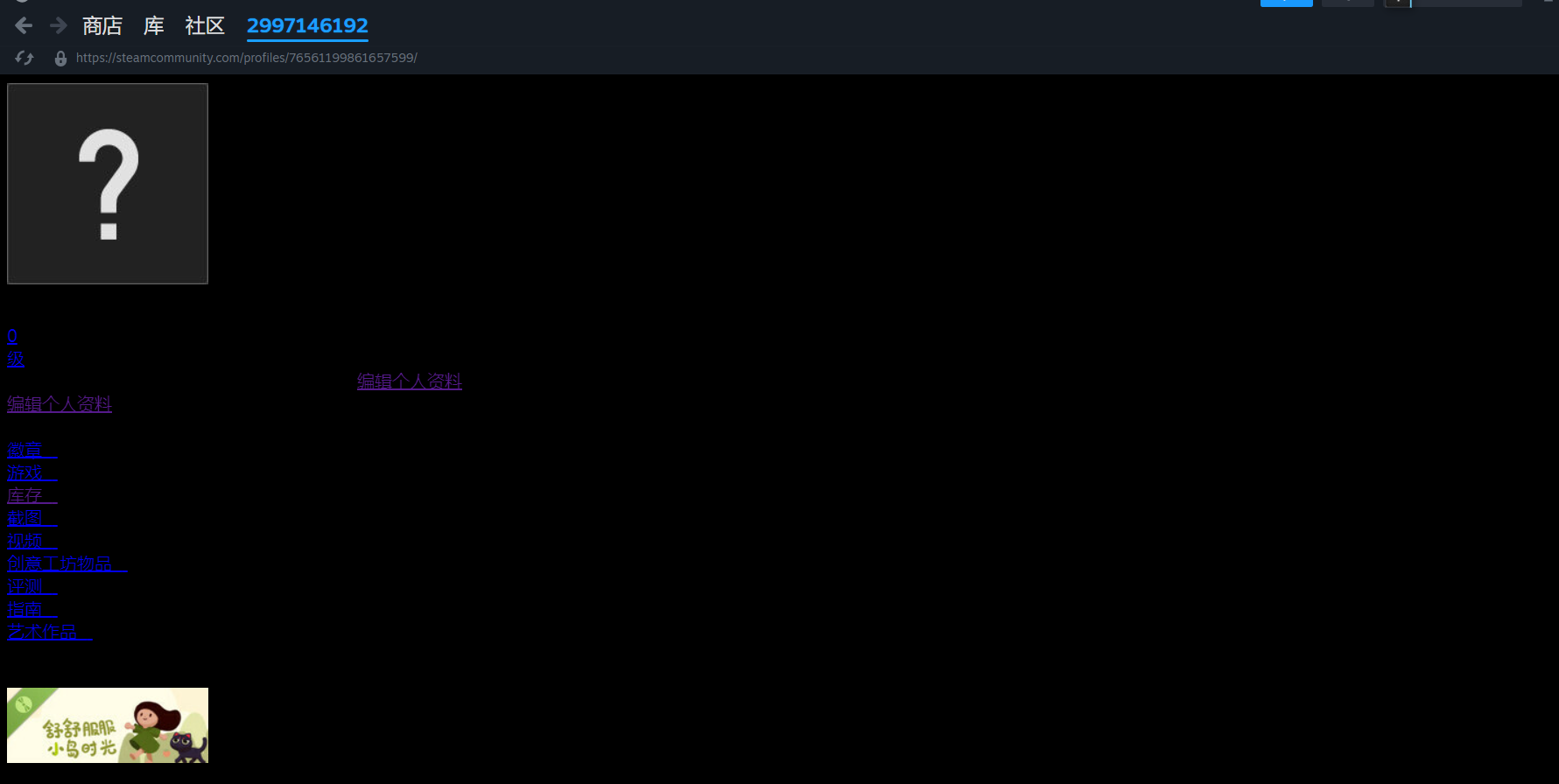Reload the page with the refresh icon
Viewport: 1559px width, 784px height.
coord(25,58)
